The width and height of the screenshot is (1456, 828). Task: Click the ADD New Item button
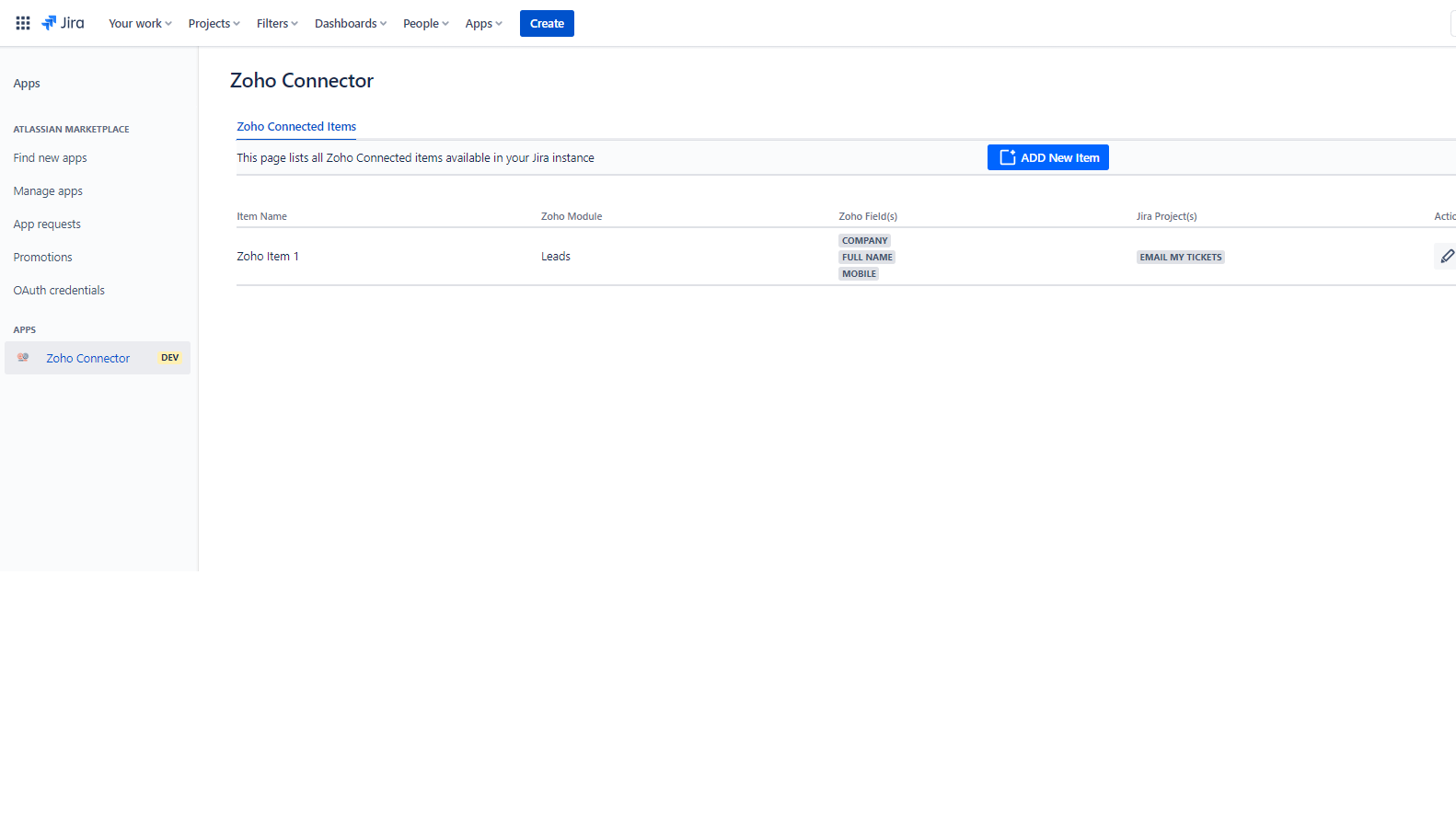click(1048, 157)
